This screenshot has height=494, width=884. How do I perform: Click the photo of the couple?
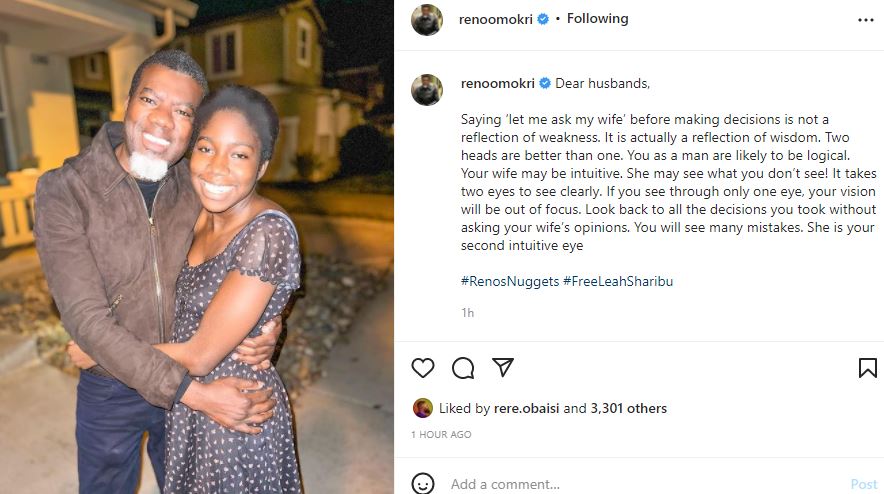(x=197, y=247)
